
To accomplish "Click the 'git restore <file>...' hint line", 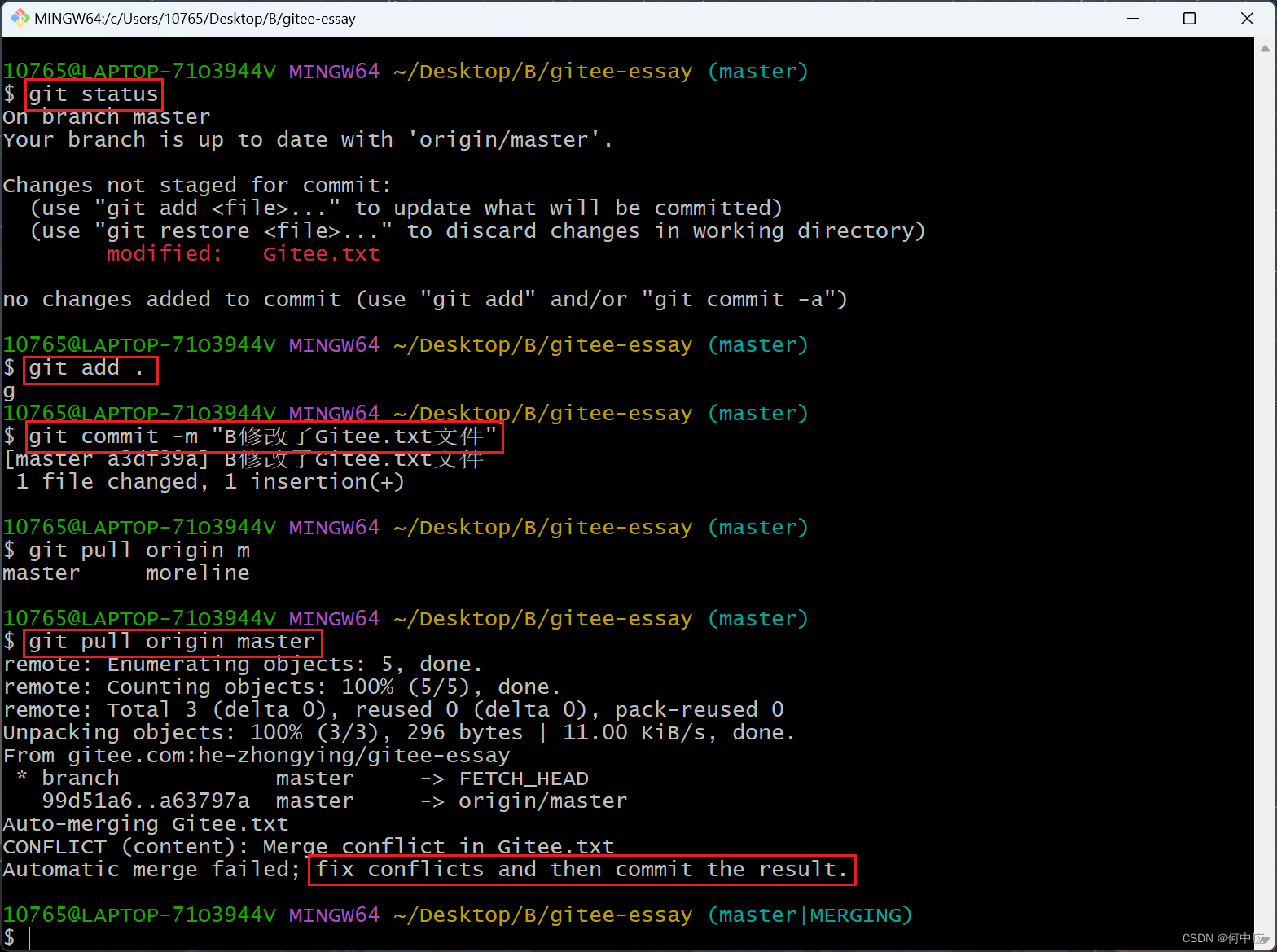I will [477, 231].
